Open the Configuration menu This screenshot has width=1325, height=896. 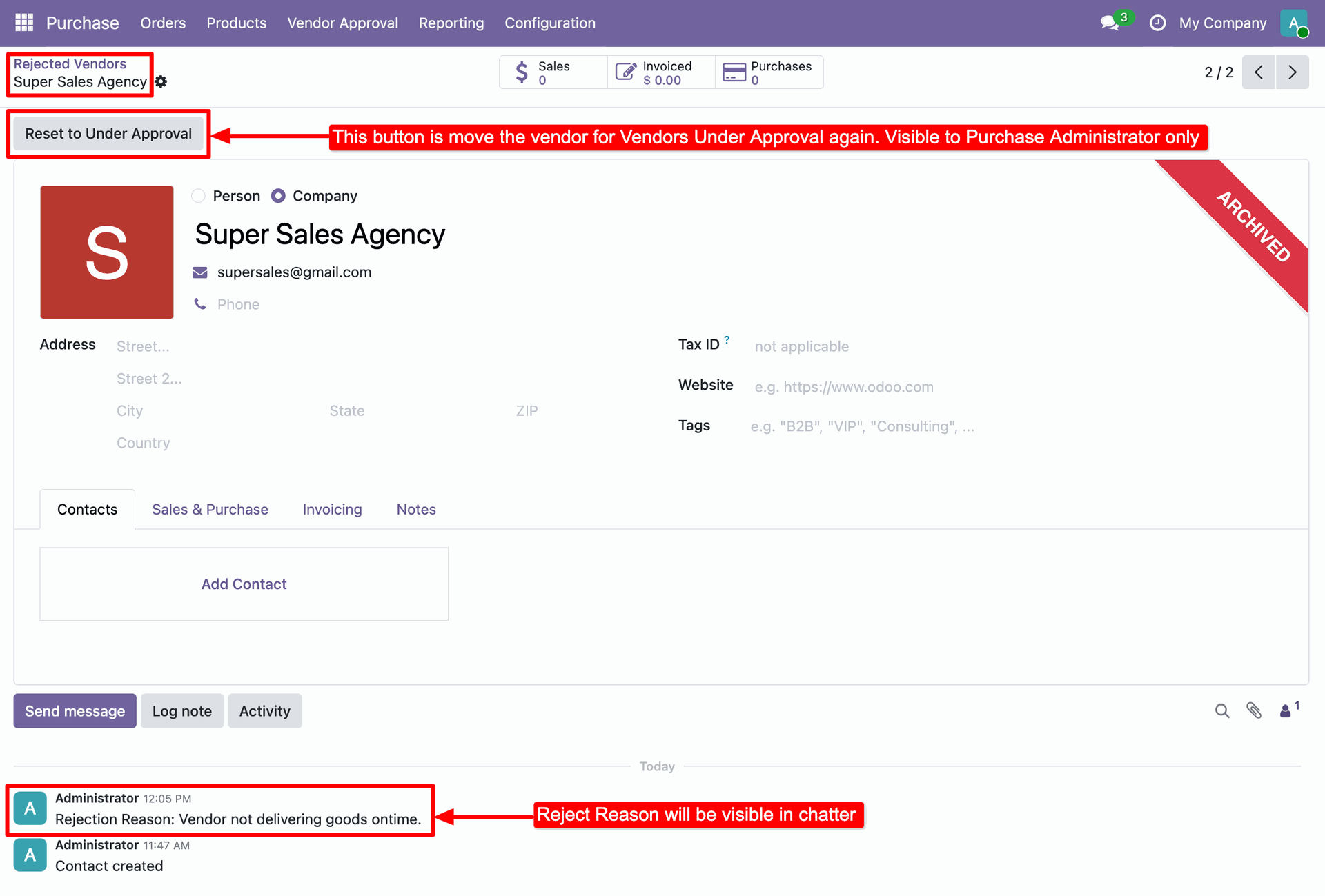549,23
